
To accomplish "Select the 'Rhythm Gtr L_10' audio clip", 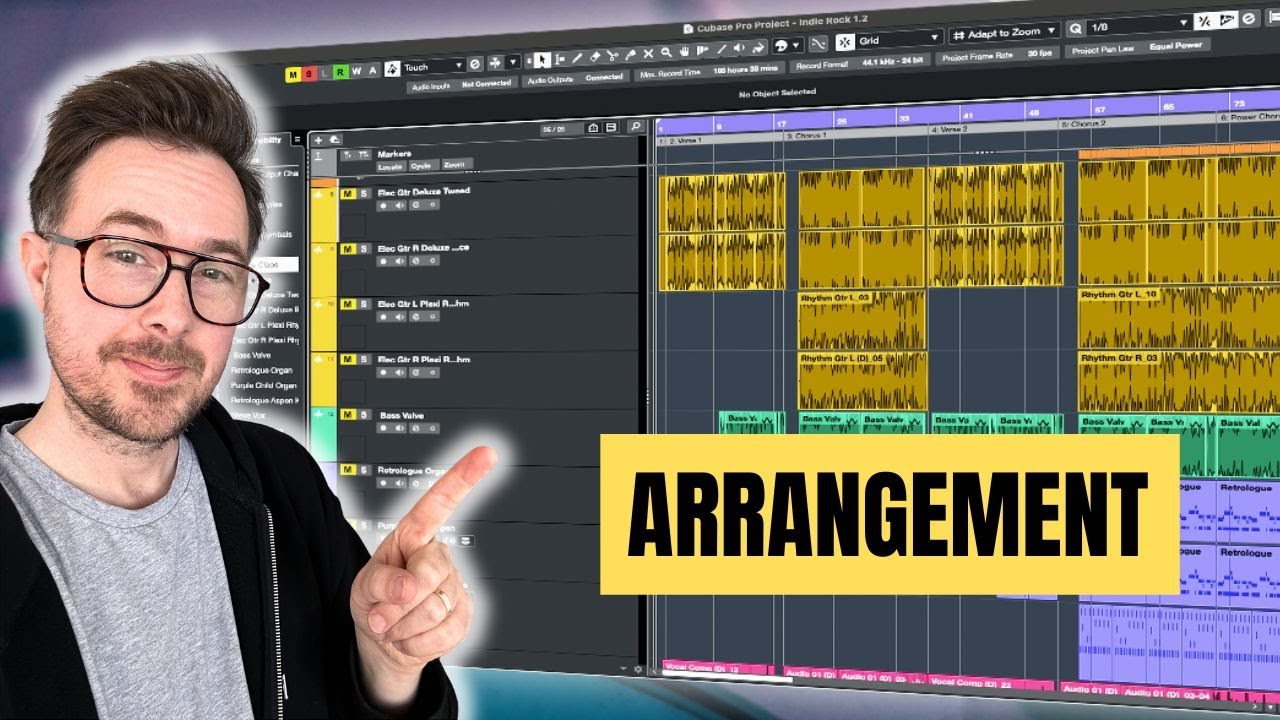I will pos(1179,318).
